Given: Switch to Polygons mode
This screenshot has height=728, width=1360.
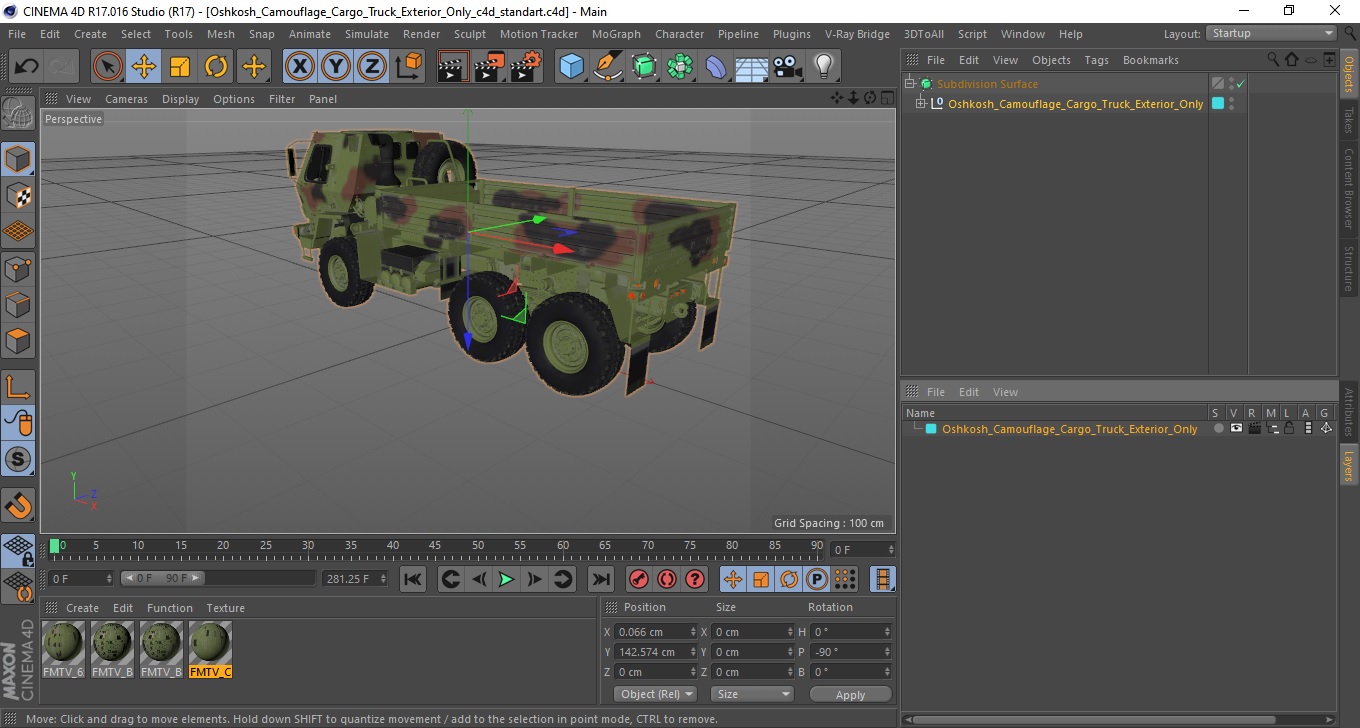Looking at the screenshot, I should tap(18, 340).
